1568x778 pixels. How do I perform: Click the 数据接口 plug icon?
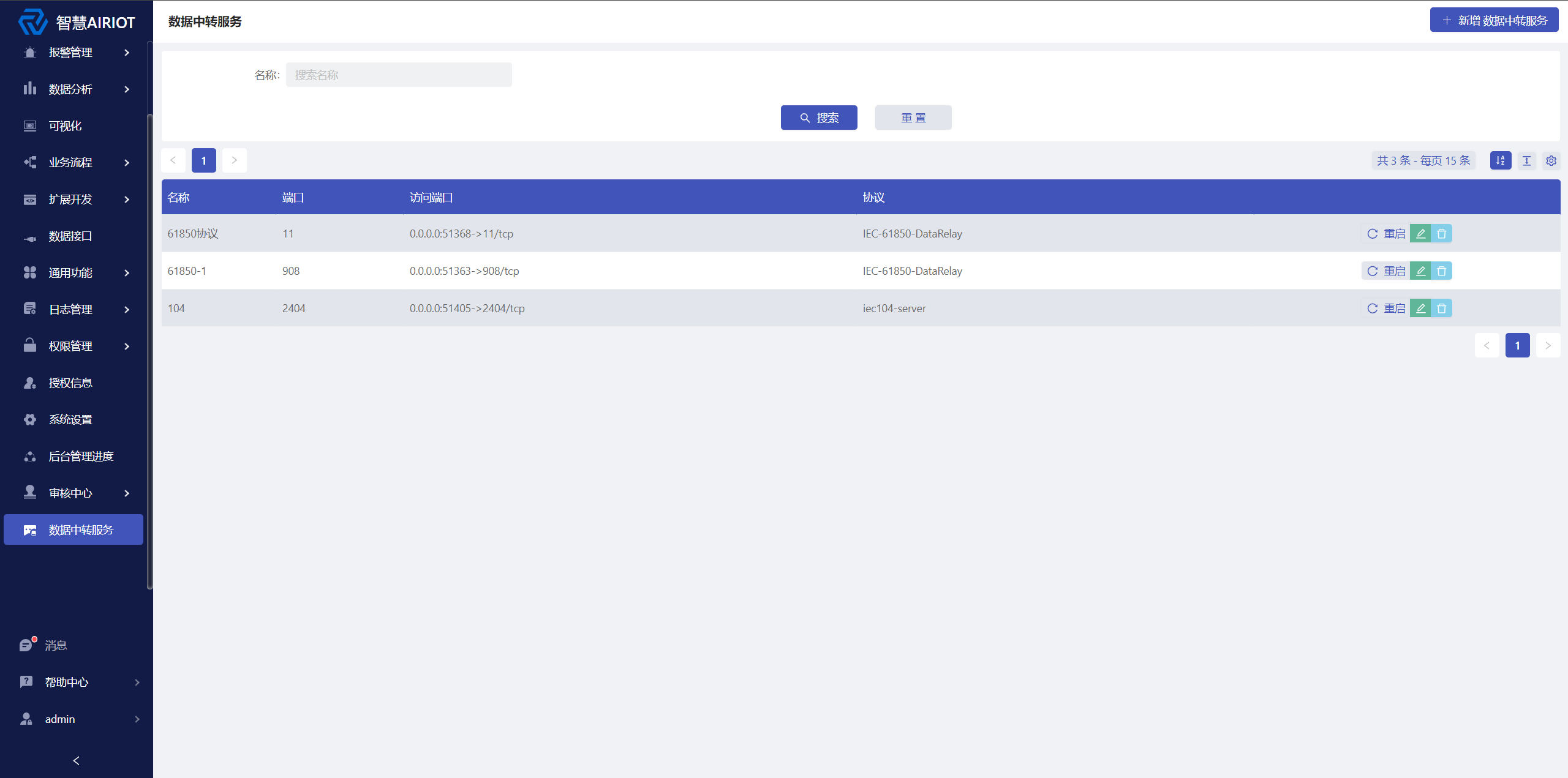click(29, 238)
